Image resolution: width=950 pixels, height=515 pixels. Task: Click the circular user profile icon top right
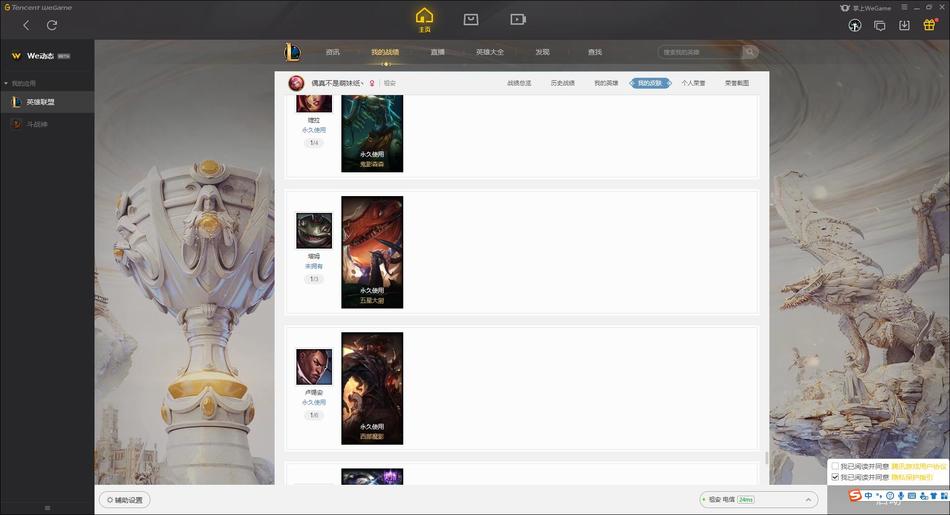pos(855,25)
